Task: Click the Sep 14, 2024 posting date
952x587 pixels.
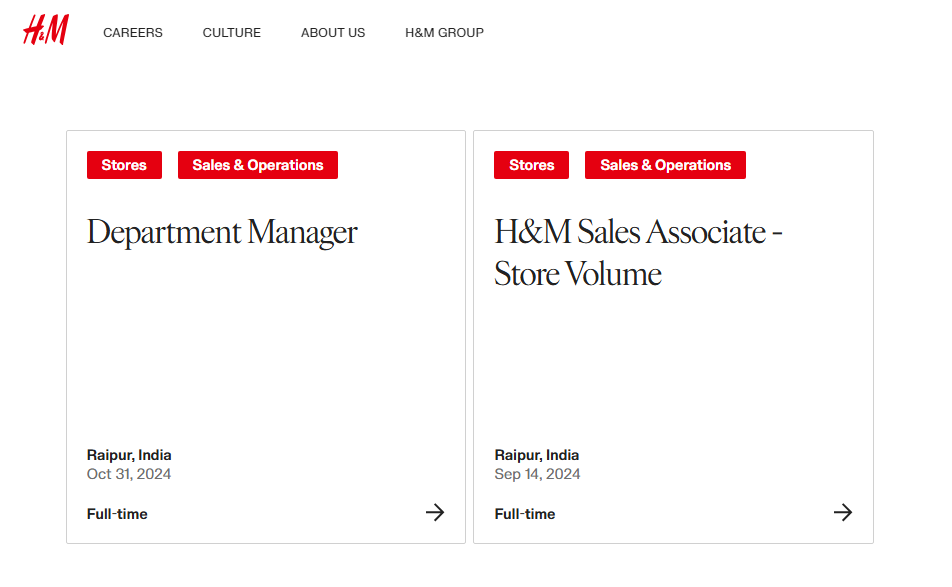Action: (537, 474)
